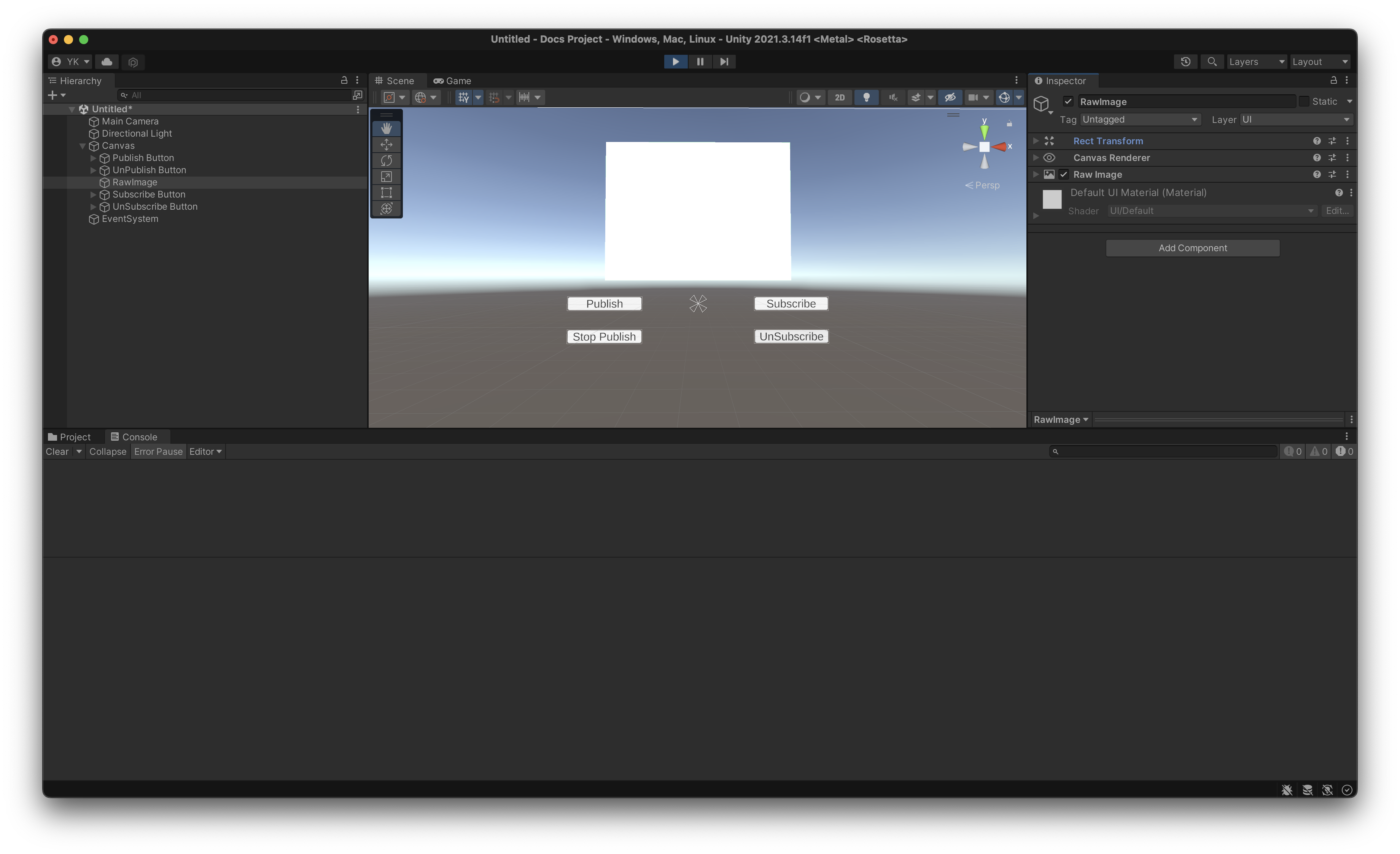This screenshot has width=1400, height=854.
Task: Enable the Static checkbox
Action: [x=1304, y=101]
